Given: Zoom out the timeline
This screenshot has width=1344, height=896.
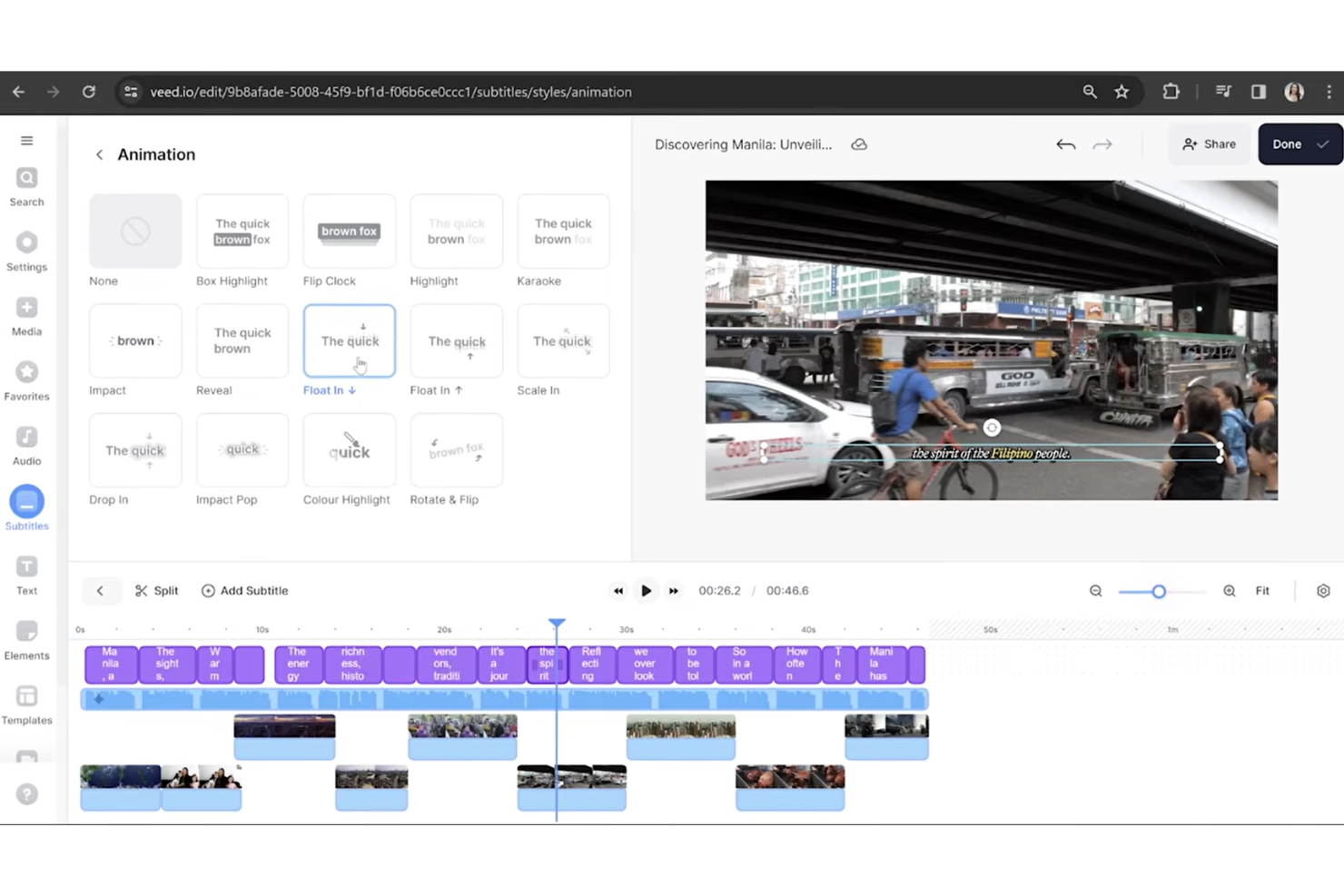Looking at the screenshot, I should tap(1096, 591).
